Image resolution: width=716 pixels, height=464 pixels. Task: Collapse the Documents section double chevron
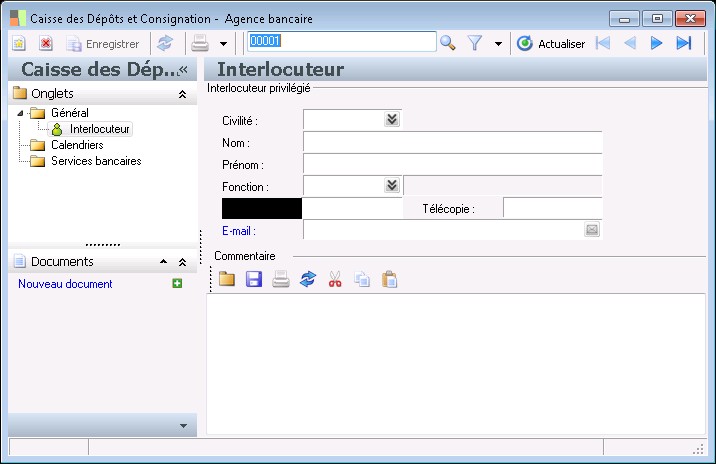(x=182, y=262)
